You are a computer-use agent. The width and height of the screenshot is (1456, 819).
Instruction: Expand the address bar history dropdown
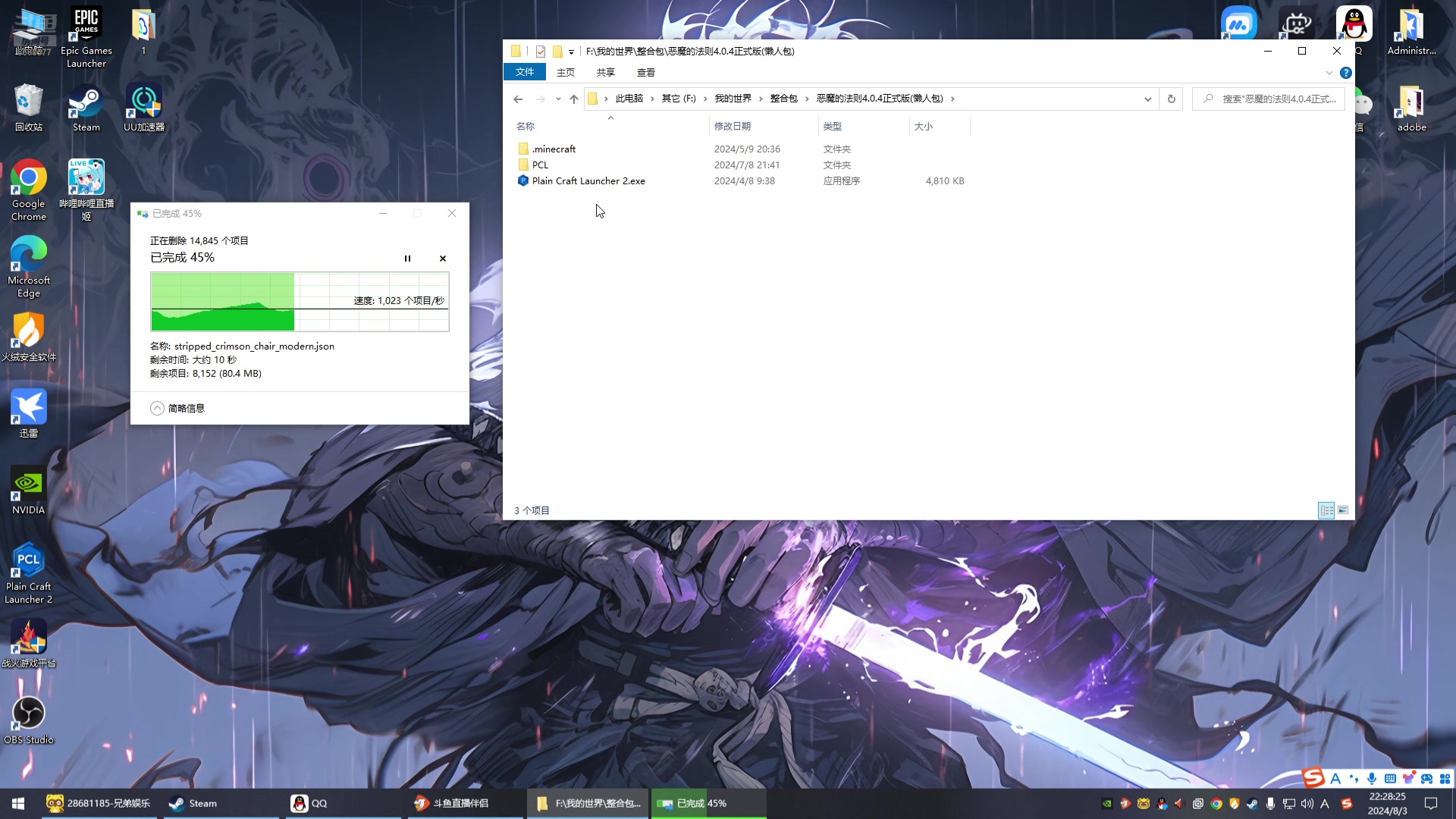[x=1147, y=99]
